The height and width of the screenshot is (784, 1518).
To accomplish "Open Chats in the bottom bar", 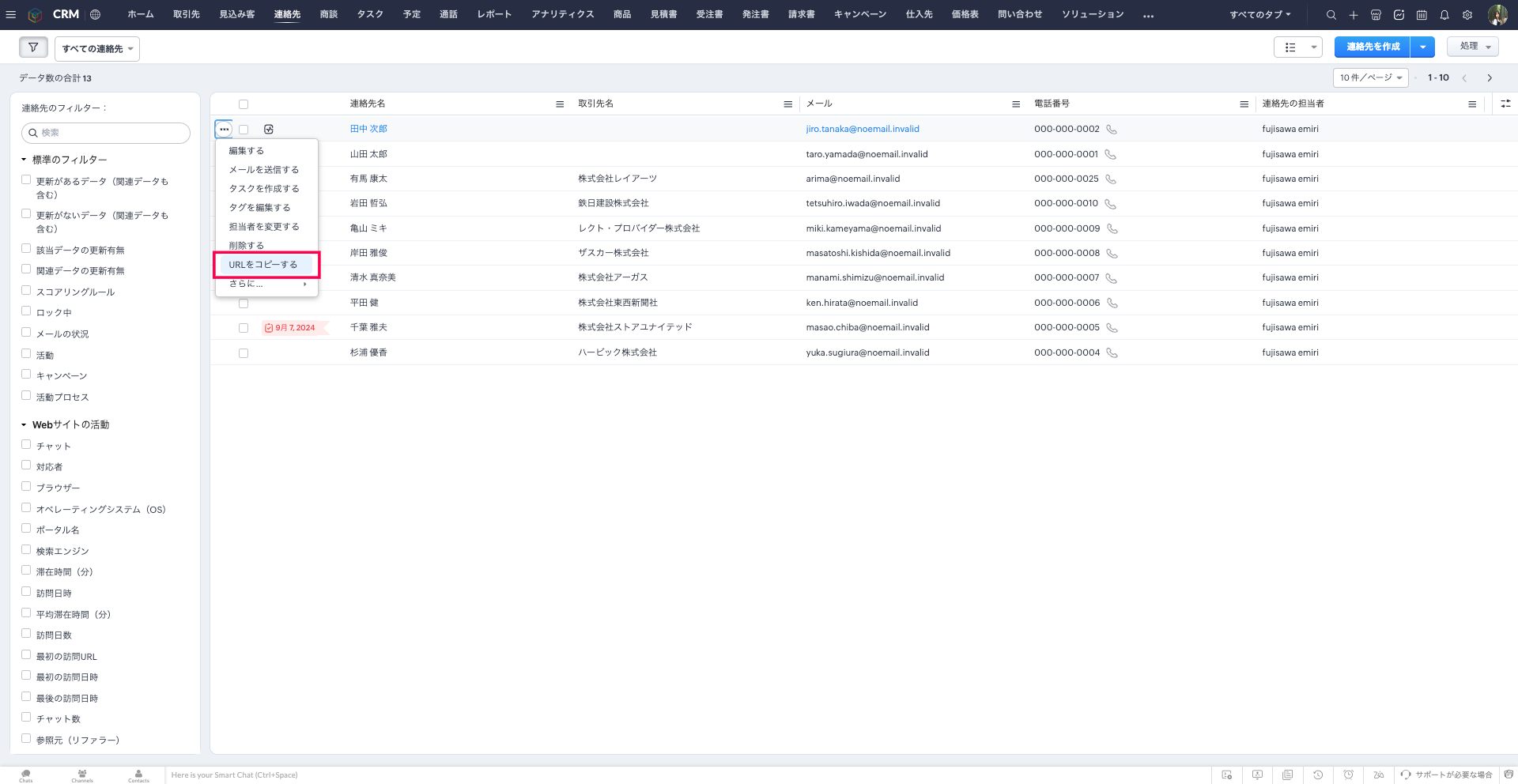I will [x=26, y=775].
